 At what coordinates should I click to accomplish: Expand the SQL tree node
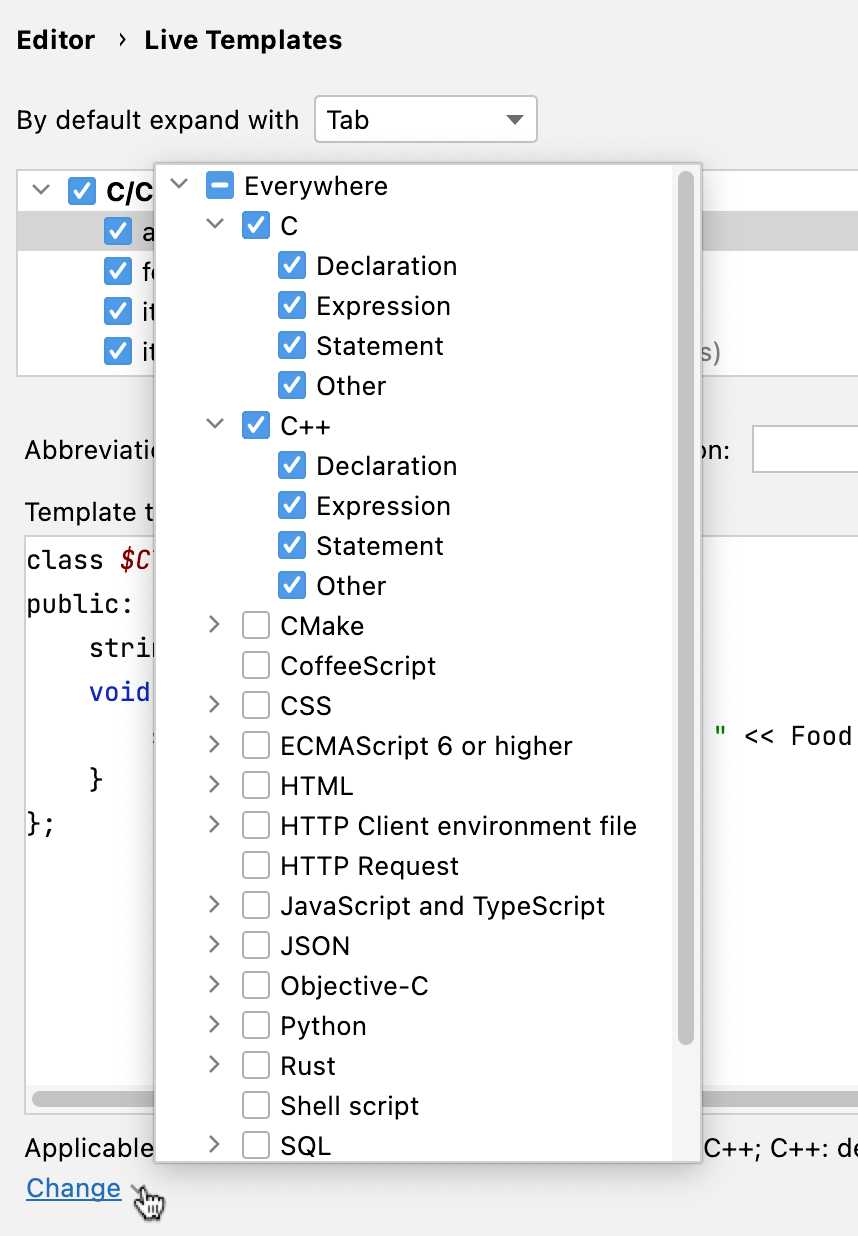214,1145
